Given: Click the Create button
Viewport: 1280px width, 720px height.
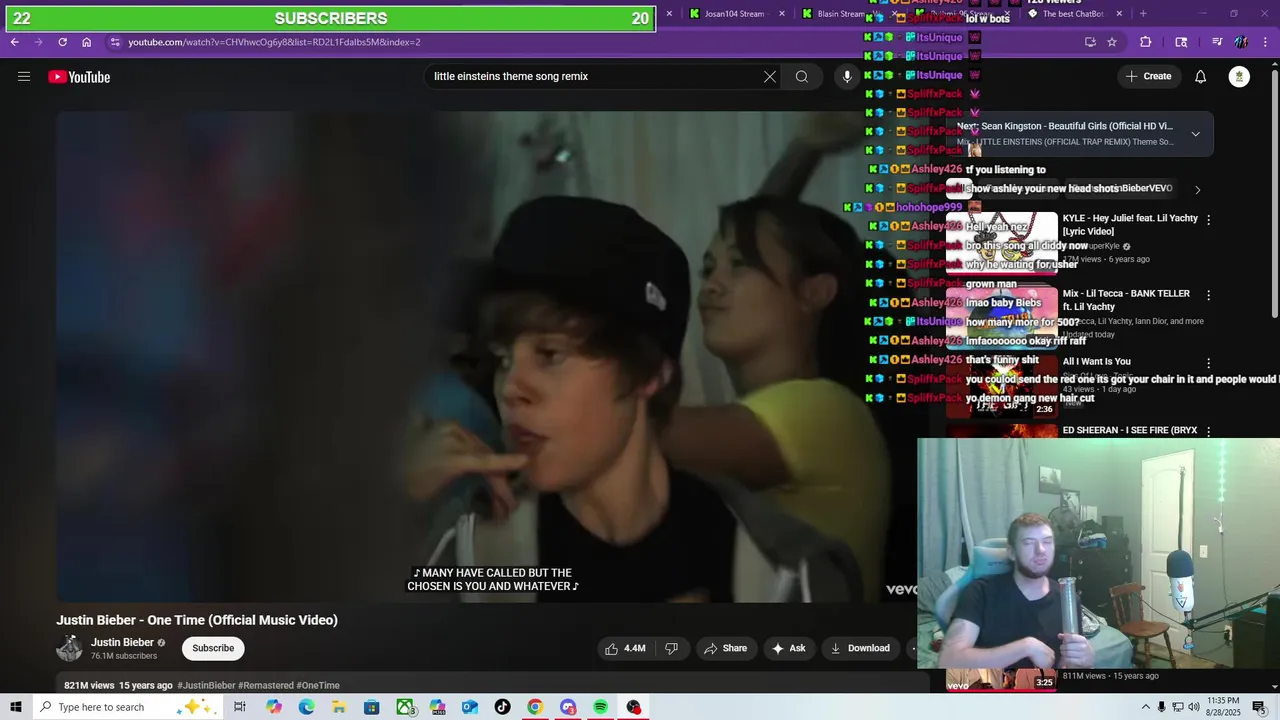Looking at the screenshot, I should tap(1148, 76).
